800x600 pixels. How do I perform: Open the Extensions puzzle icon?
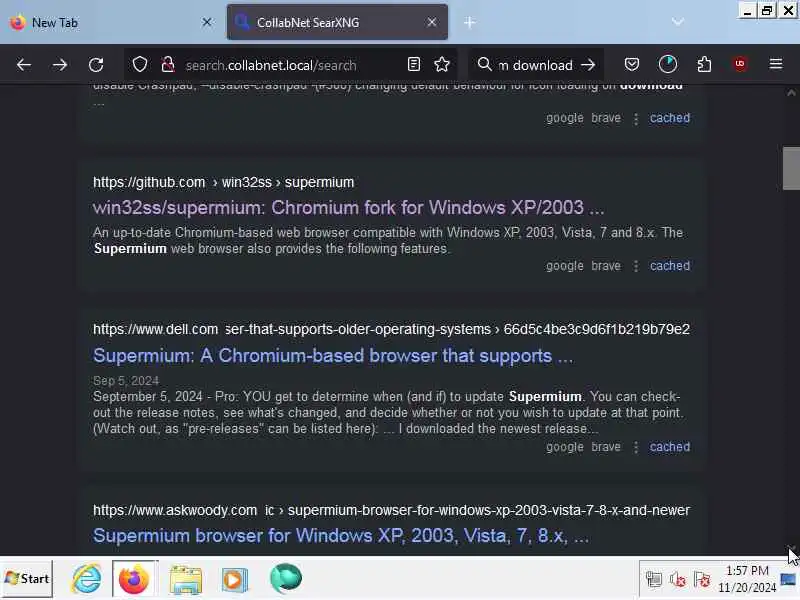(704, 64)
